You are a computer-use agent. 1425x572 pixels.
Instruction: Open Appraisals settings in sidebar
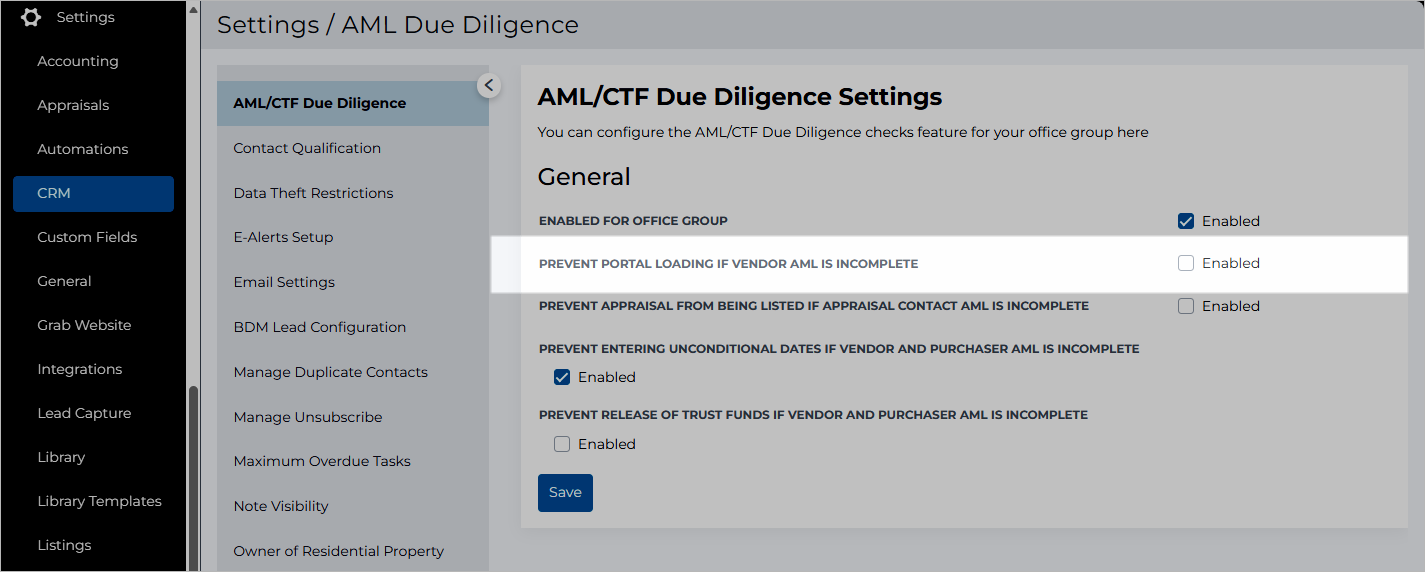pyautogui.click(x=73, y=105)
